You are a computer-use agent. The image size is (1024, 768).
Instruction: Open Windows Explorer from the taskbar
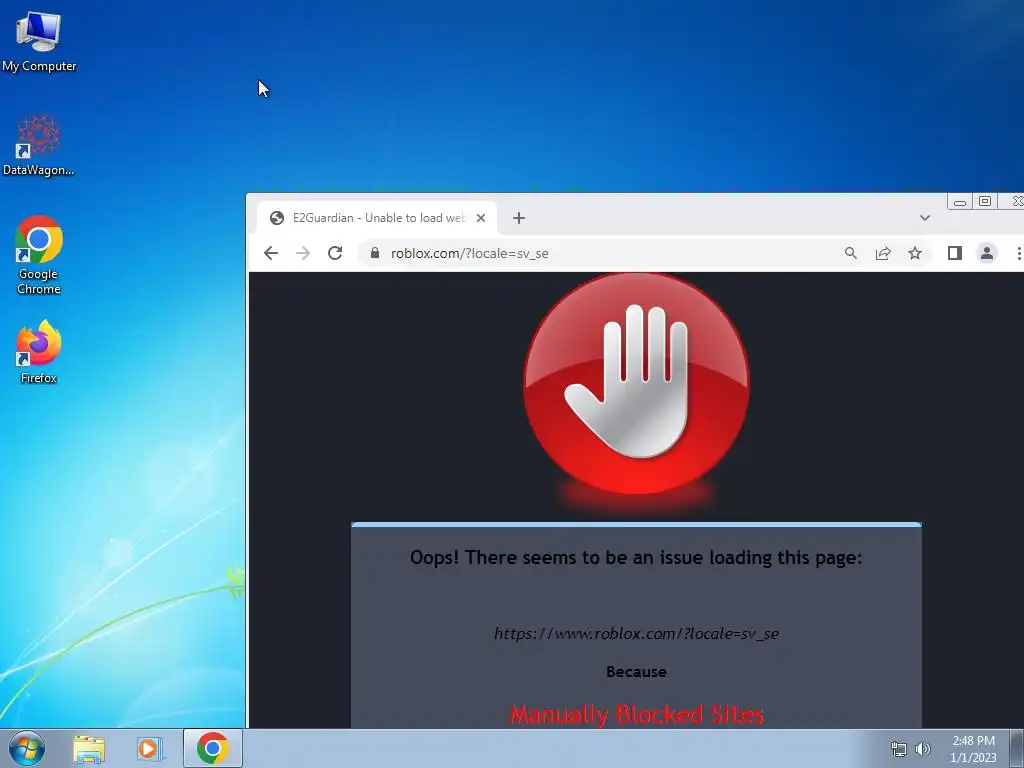pyautogui.click(x=89, y=749)
